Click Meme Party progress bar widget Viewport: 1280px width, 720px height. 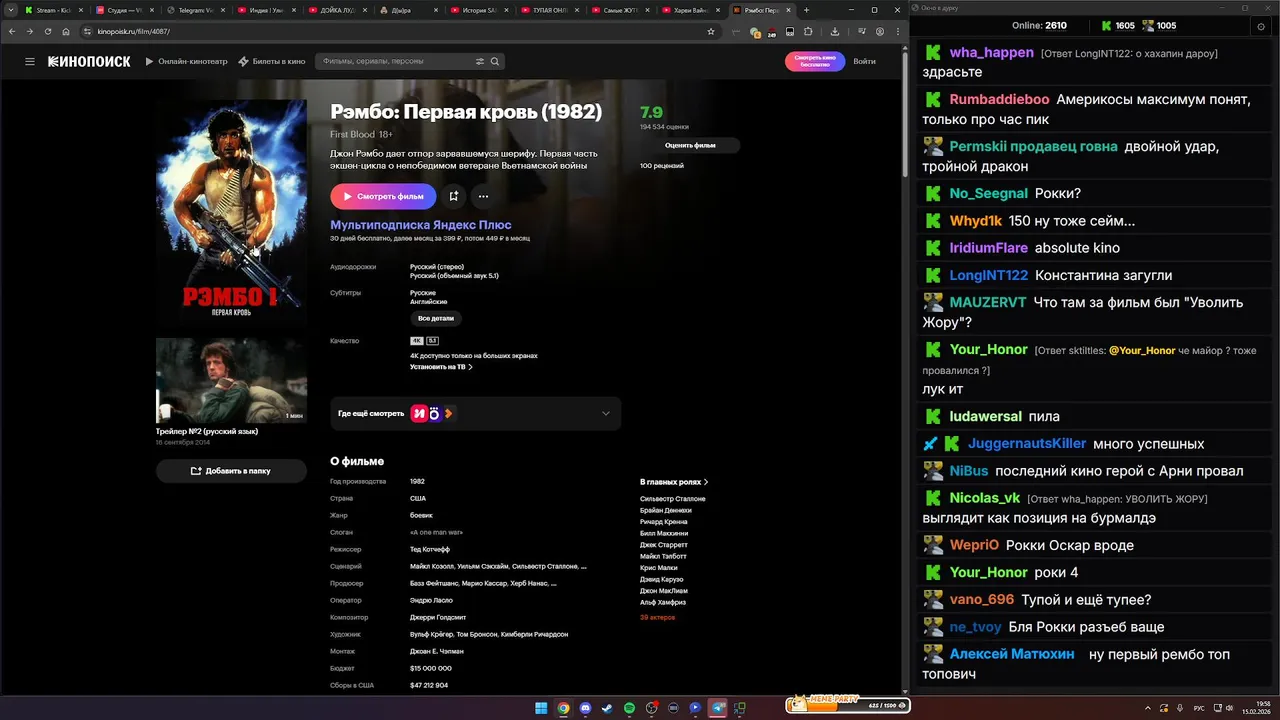click(x=847, y=703)
